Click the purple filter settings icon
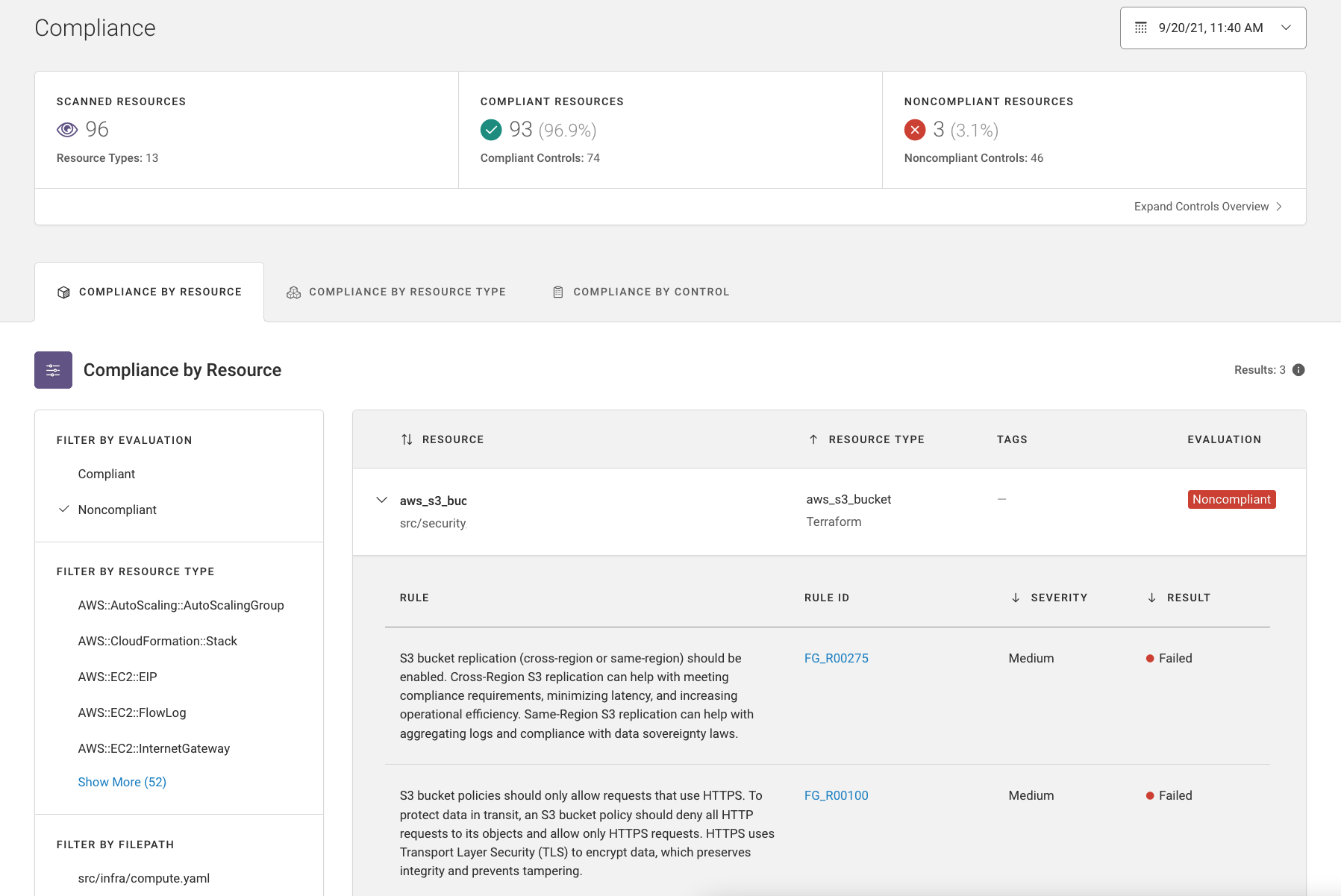The image size is (1341, 896). tap(53, 370)
